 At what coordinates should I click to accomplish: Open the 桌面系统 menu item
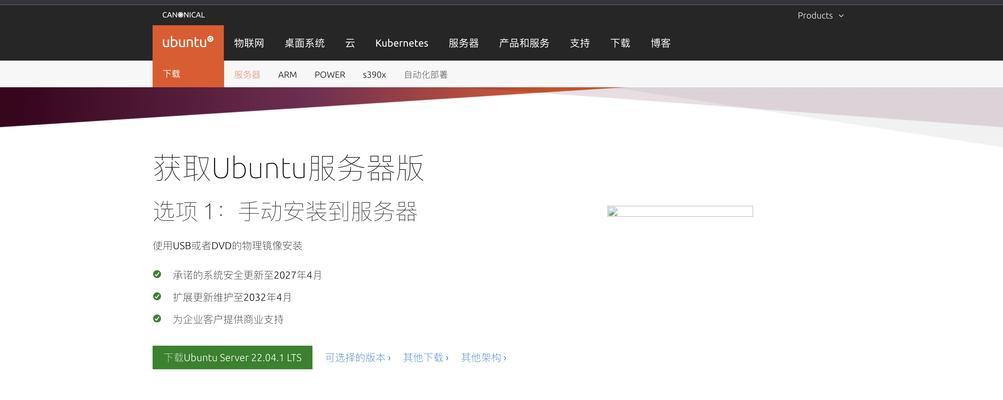pyautogui.click(x=304, y=43)
